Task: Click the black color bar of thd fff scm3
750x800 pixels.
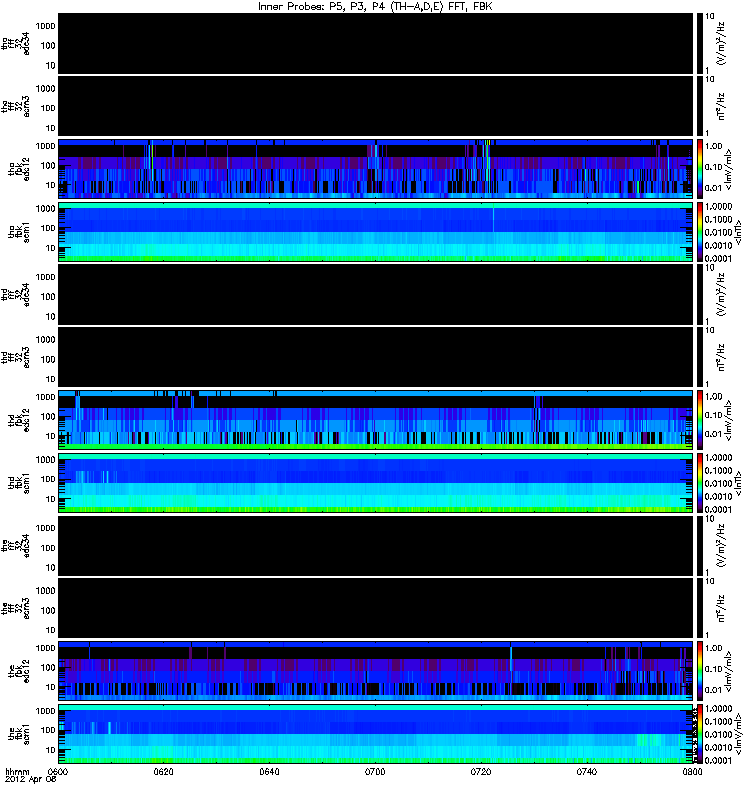Action: 700,358
